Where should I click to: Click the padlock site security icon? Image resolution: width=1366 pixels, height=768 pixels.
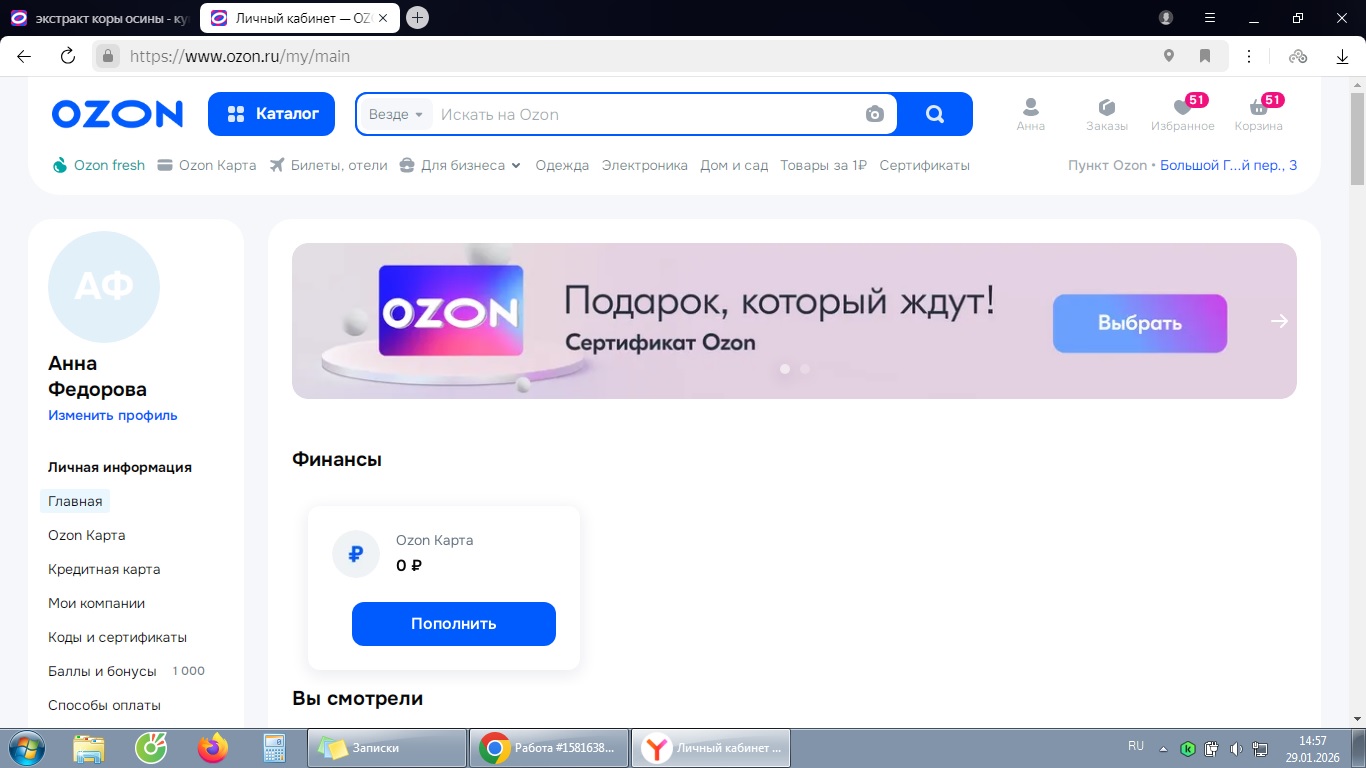point(108,56)
